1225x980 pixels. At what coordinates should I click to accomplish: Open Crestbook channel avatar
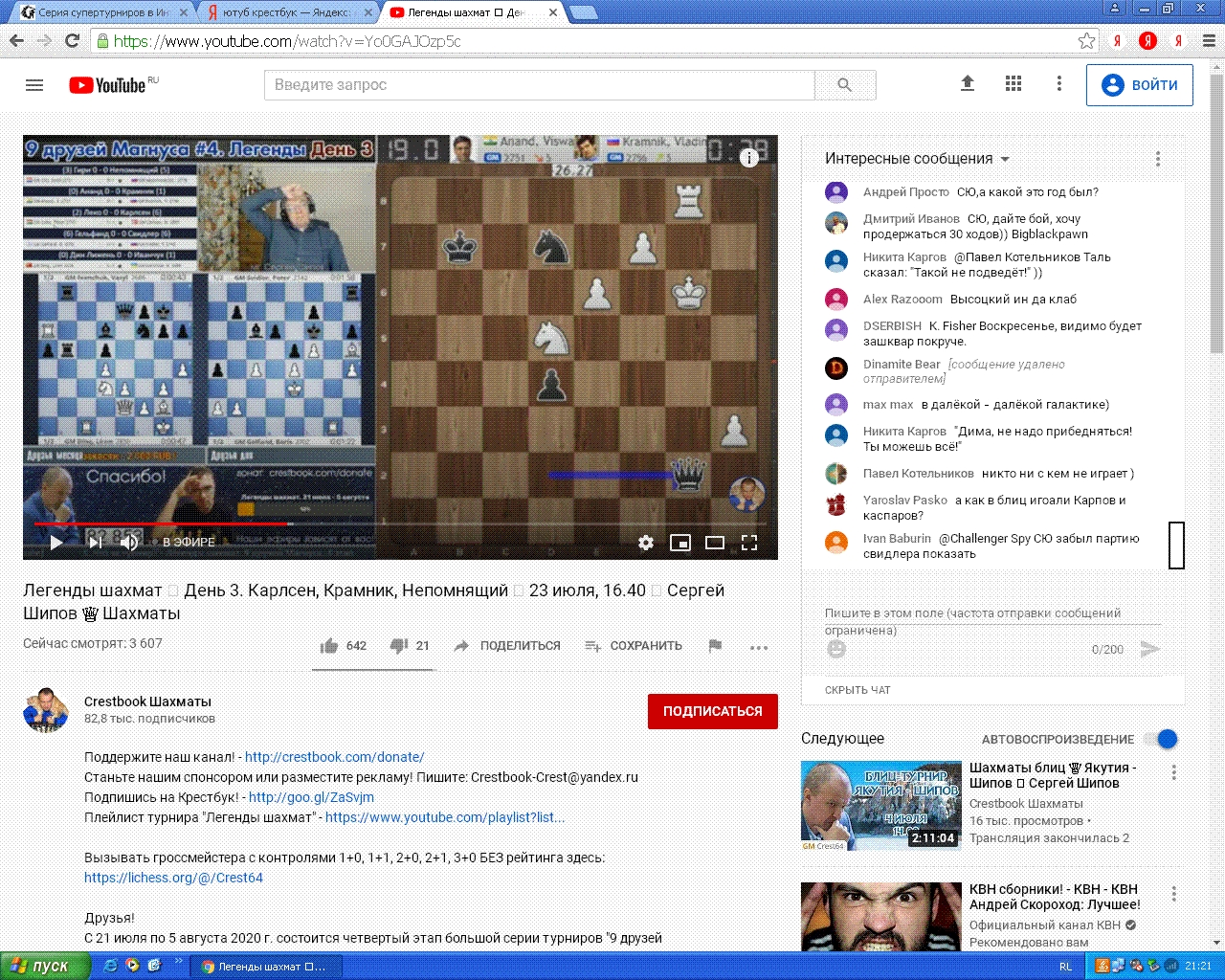pos(46,710)
